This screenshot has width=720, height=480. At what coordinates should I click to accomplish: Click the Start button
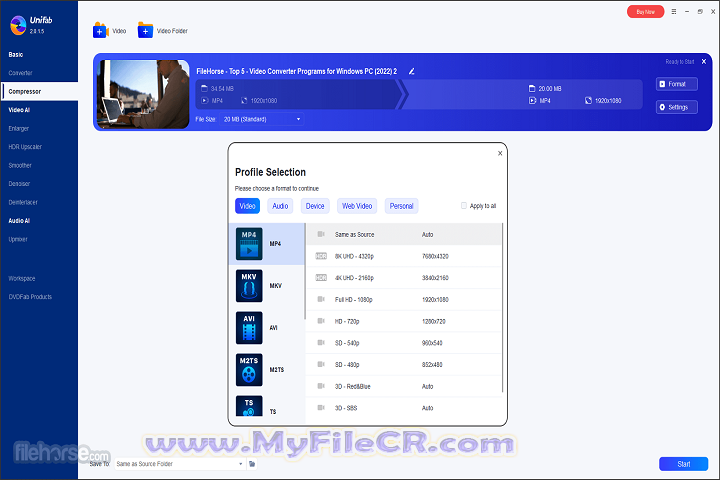pyautogui.click(x=683, y=464)
